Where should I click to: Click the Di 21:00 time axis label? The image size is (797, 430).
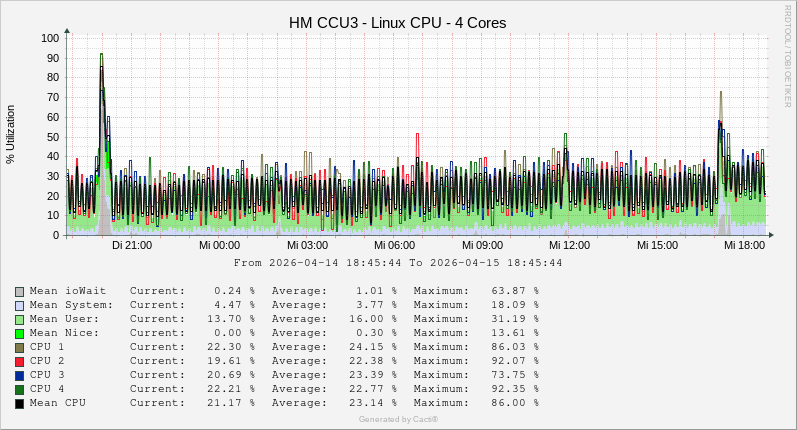point(132,245)
